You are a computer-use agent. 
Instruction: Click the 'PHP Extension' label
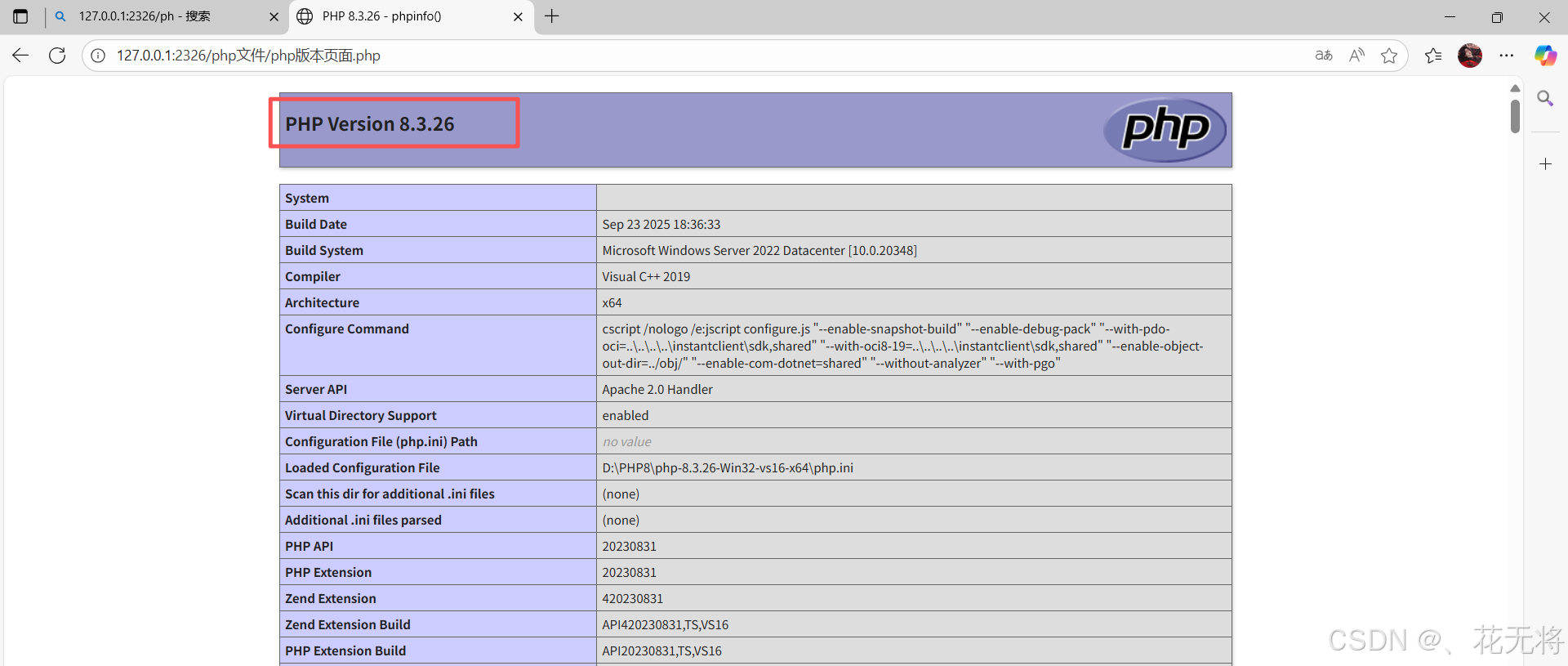[x=328, y=573]
